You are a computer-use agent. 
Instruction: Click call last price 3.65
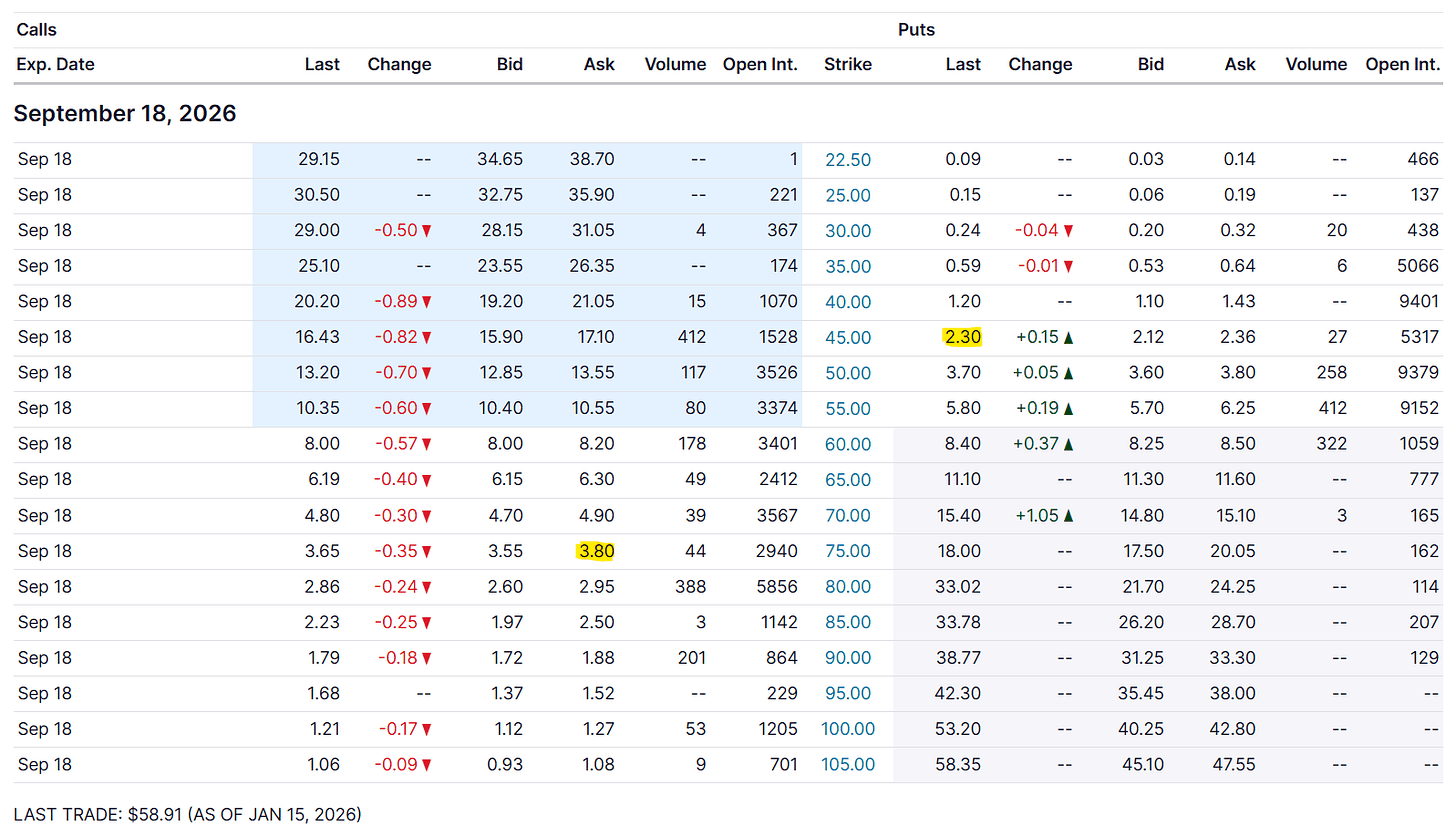324,551
